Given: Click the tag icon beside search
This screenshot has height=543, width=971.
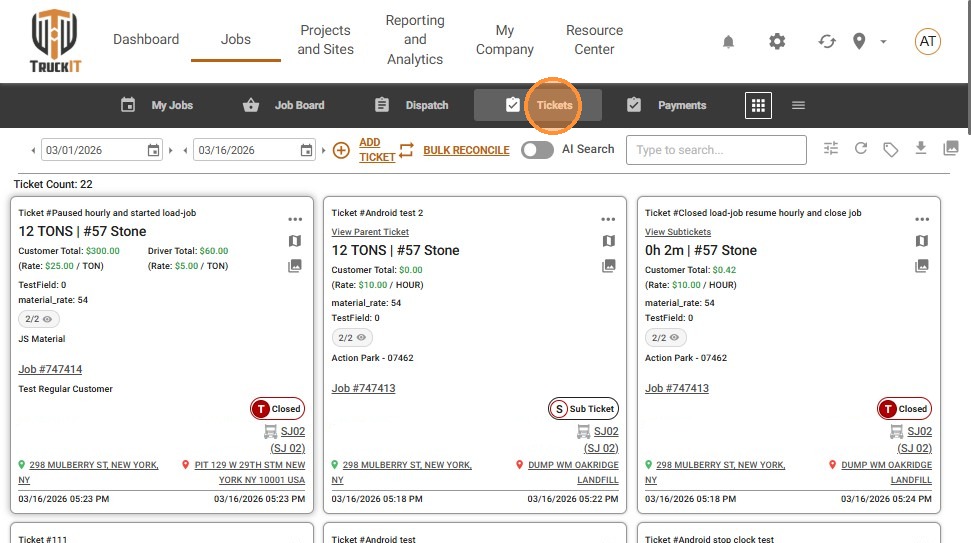Looking at the screenshot, I should tap(890, 149).
